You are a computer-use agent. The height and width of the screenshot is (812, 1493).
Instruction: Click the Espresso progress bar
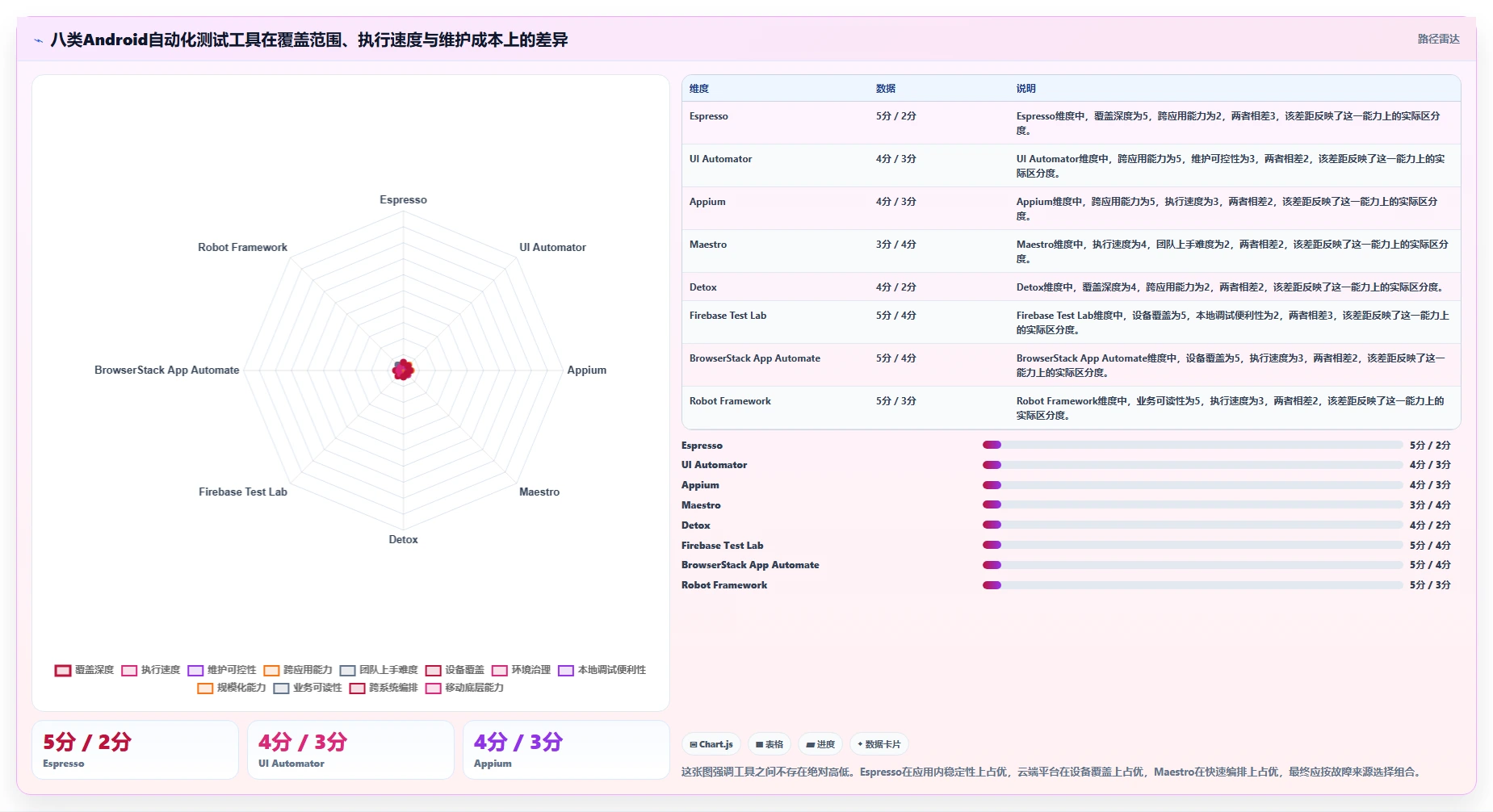pos(1193,445)
